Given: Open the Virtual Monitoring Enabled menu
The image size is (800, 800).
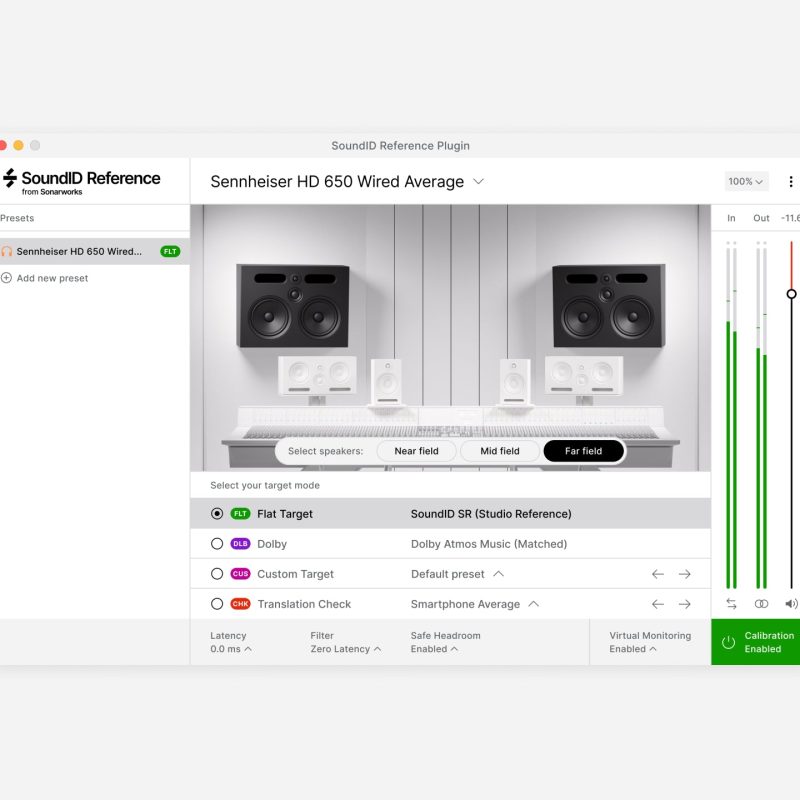Looking at the screenshot, I should [650, 642].
